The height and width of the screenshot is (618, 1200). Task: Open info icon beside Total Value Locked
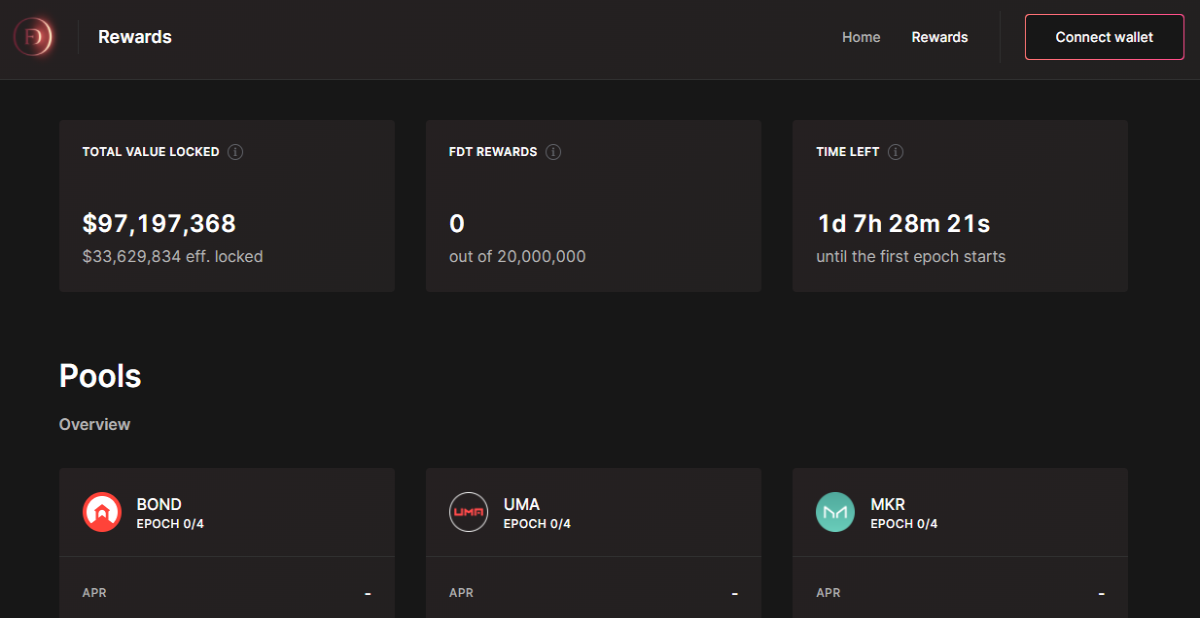[x=235, y=152]
